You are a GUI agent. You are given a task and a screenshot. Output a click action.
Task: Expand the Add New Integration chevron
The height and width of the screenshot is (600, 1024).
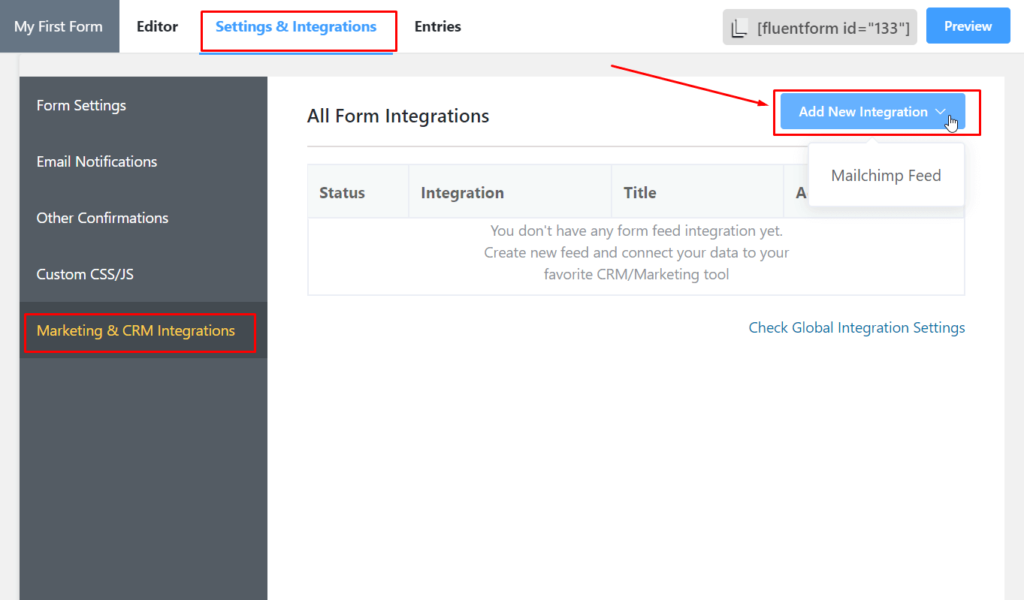coord(940,112)
